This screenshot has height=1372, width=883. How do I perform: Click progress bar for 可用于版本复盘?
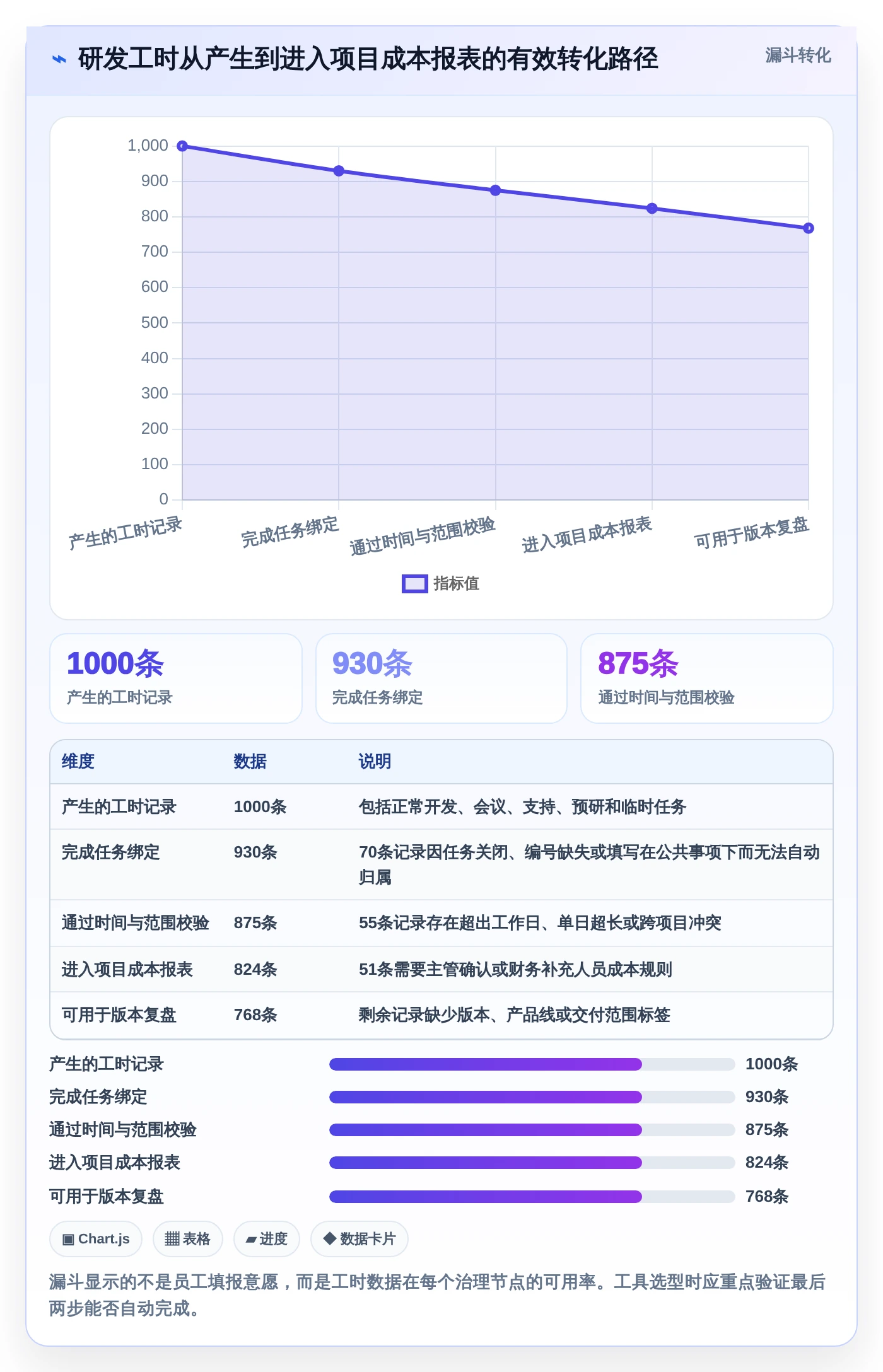click(532, 1197)
